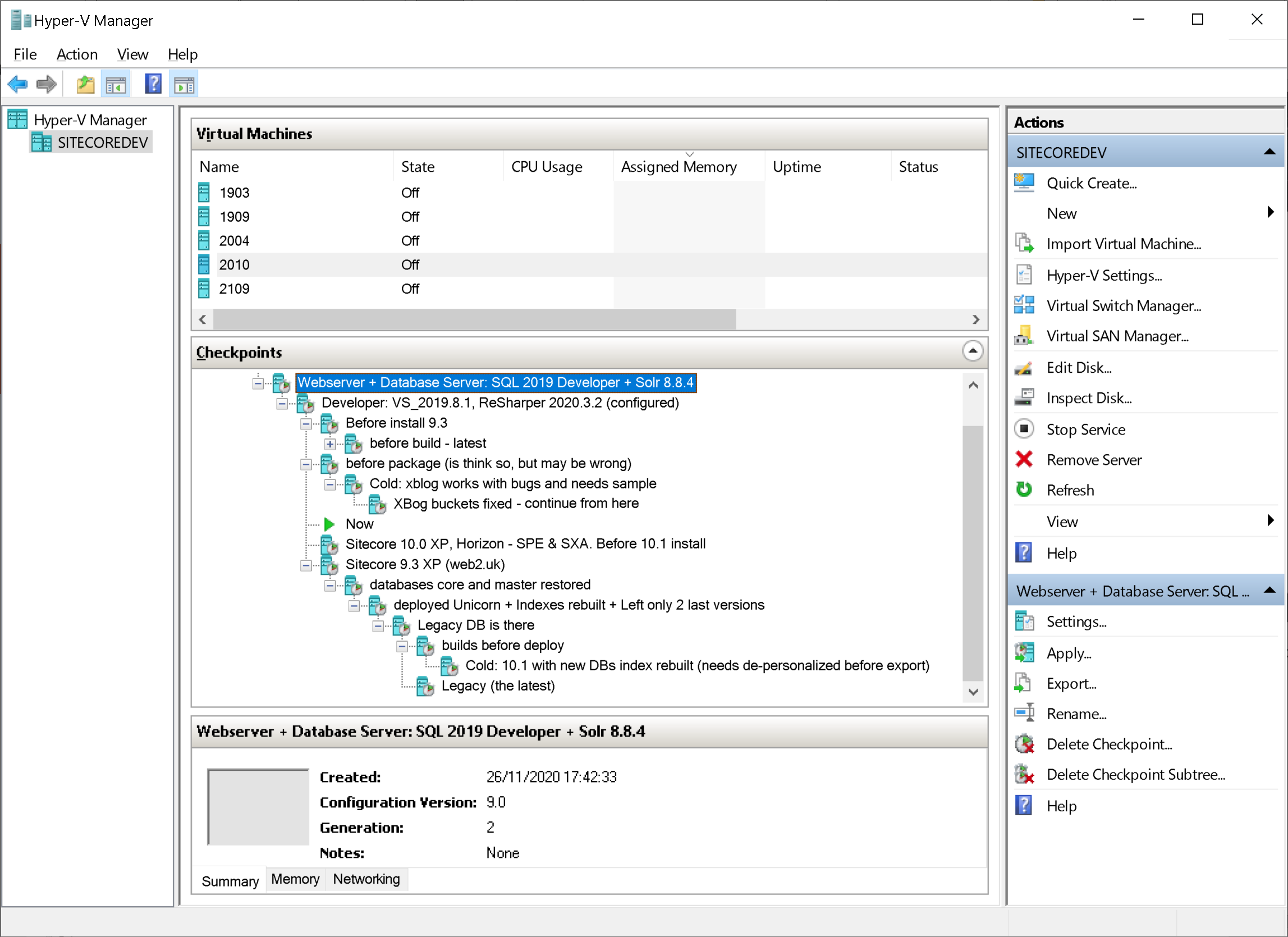Image resolution: width=1288 pixels, height=937 pixels.
Task: Select virtual machine 2109 in list
Action: [x=234, y=289]
